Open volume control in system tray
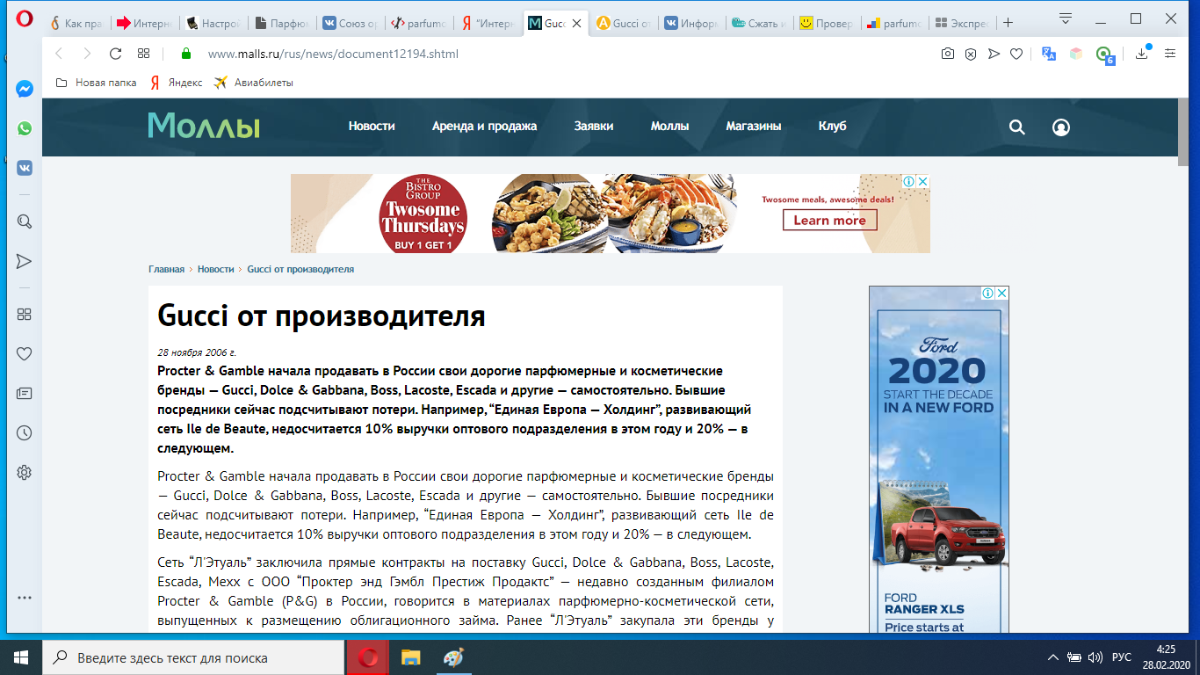The width and height of the screenshot is (1200, 675). coord(1095,657)
